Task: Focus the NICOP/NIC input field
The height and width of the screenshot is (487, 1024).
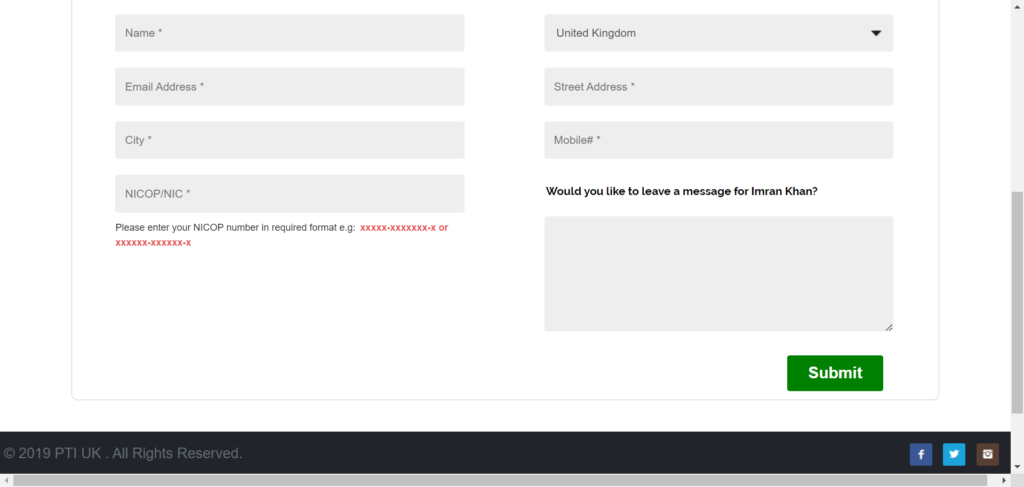Action: coord(290,194)
